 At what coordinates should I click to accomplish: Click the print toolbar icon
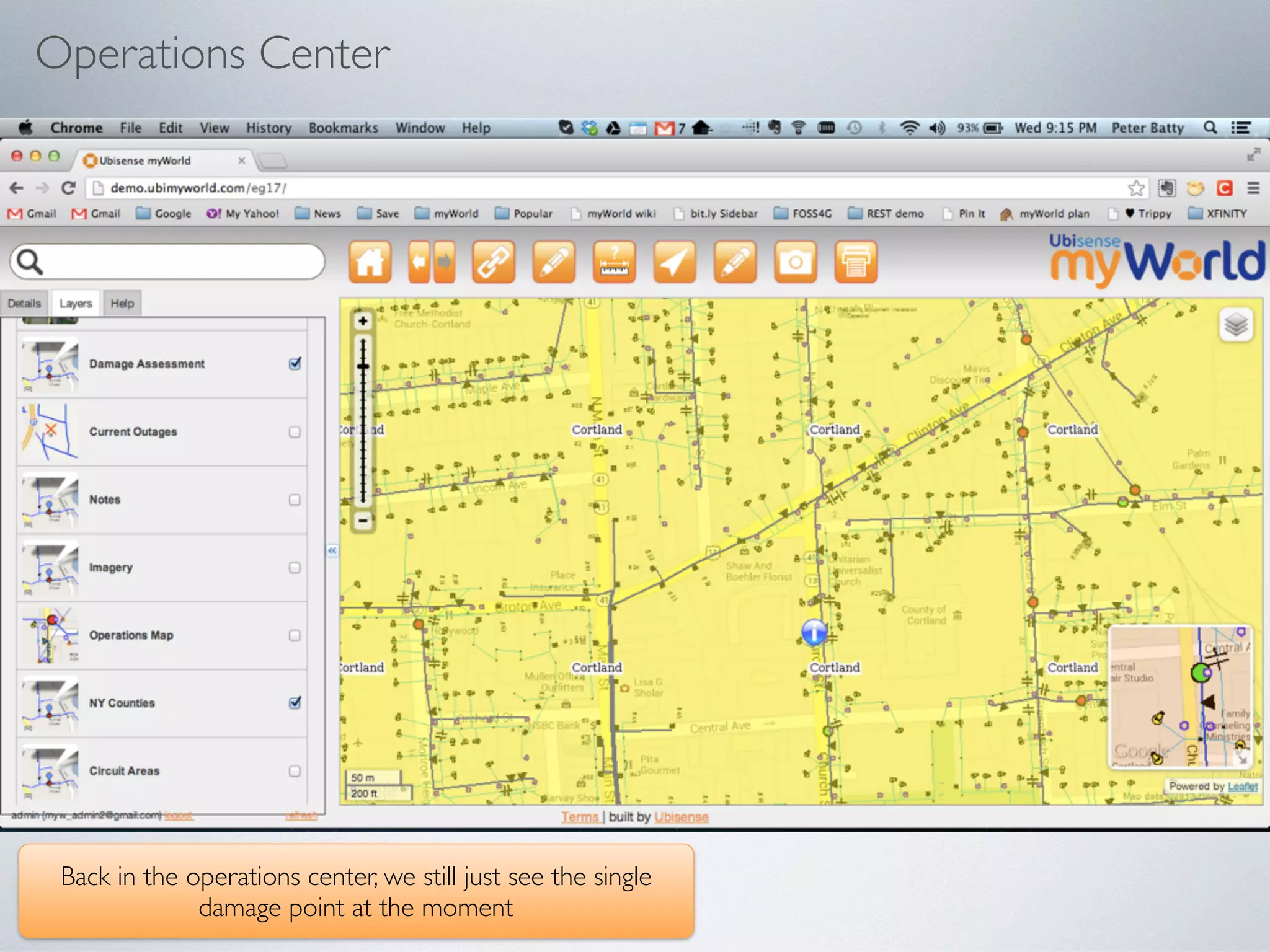pyautogui.click(x=856, y=262)
